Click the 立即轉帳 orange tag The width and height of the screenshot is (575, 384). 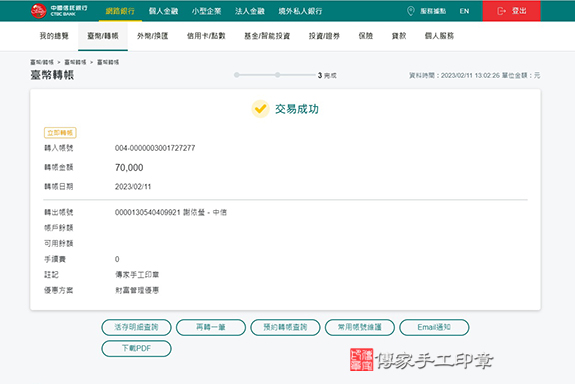[x=60, y=132]
